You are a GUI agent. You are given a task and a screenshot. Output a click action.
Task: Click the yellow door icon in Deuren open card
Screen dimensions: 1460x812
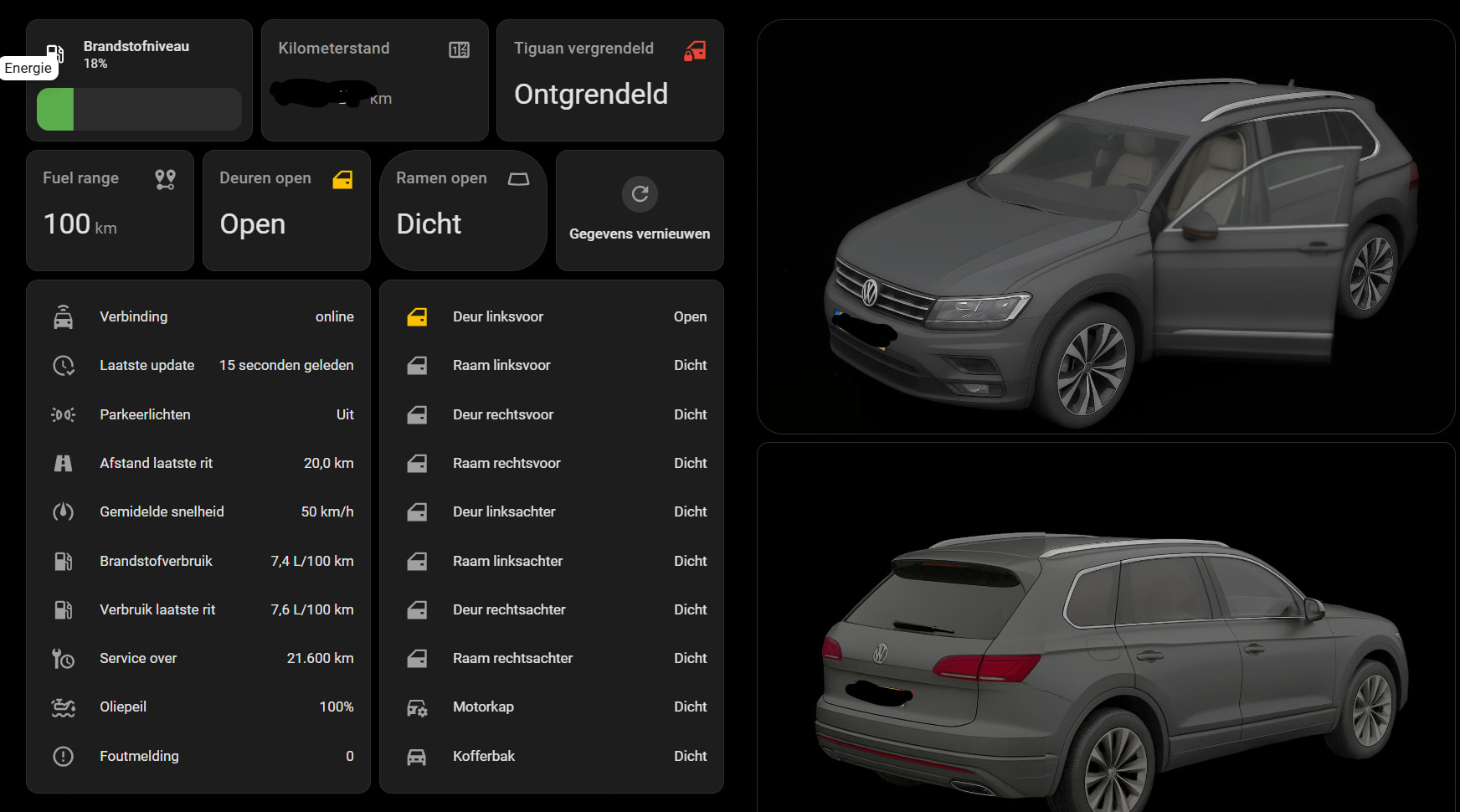342,179
